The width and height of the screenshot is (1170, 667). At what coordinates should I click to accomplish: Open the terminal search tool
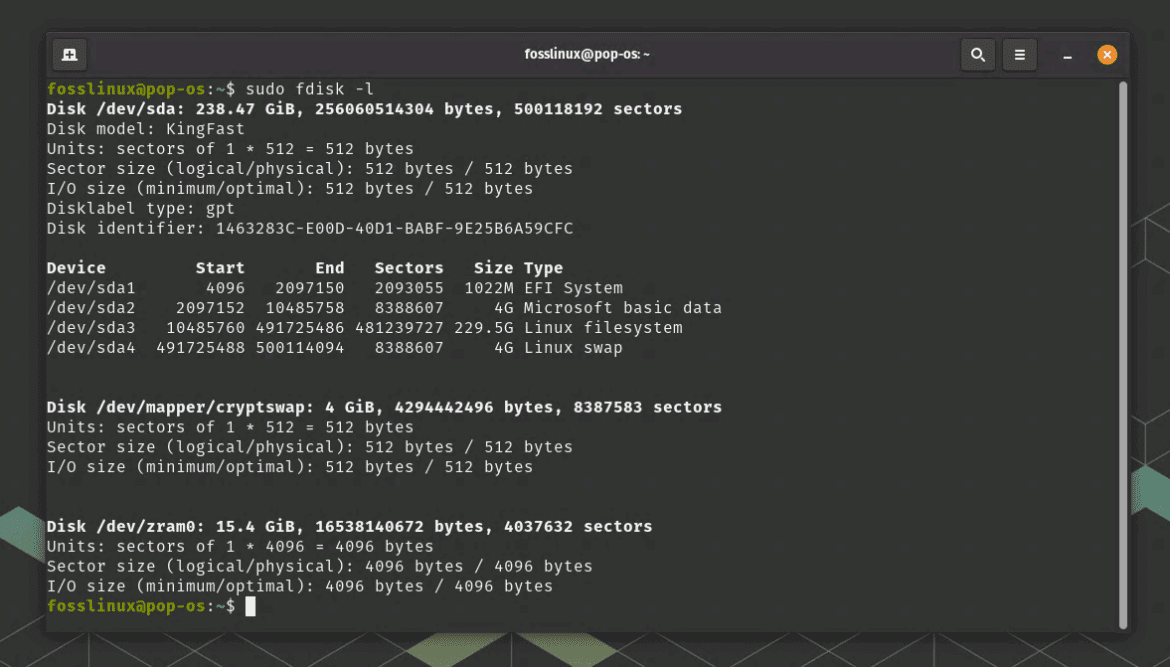point(978,55)
